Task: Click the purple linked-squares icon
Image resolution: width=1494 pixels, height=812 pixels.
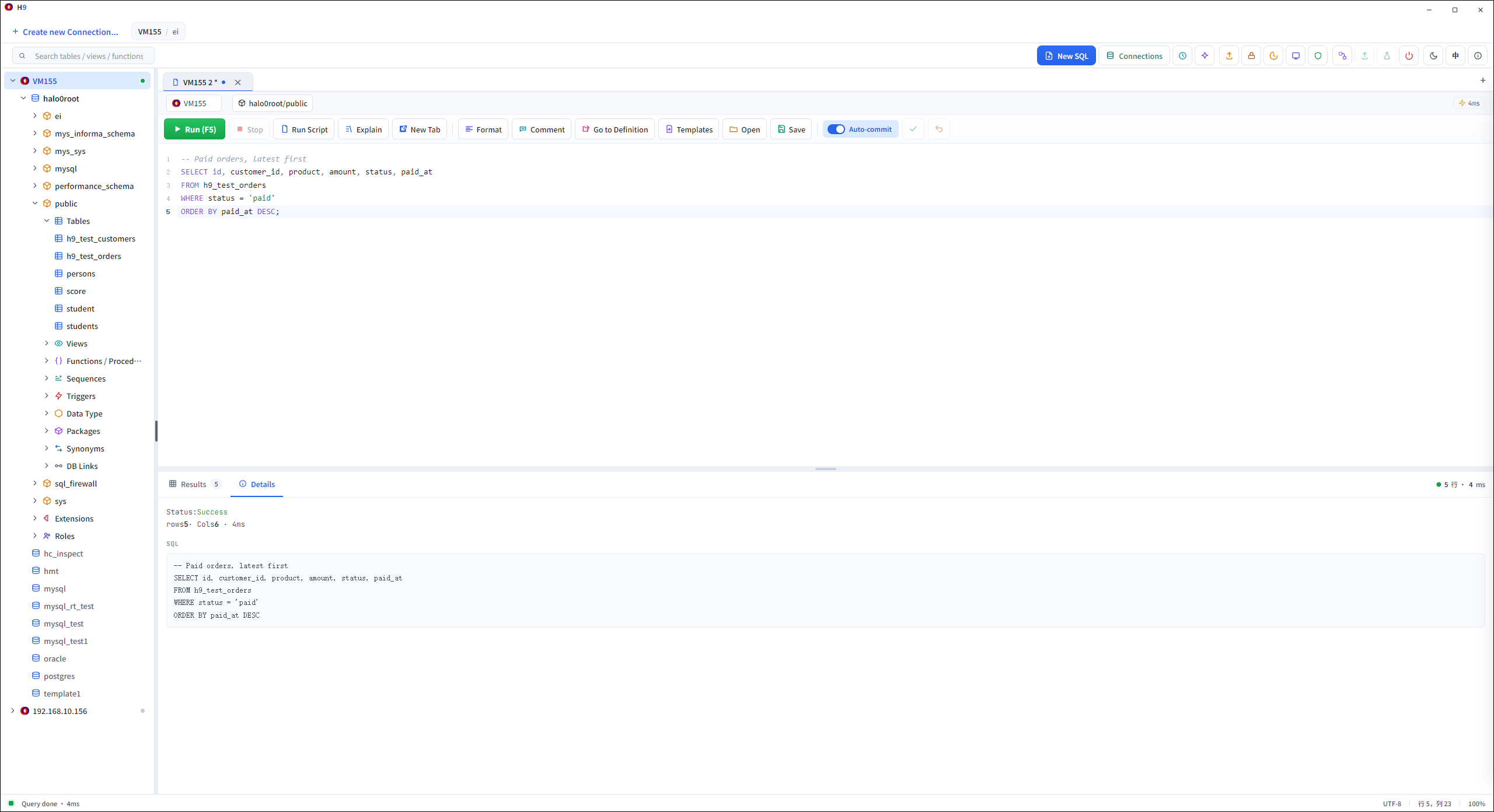Action: tap(1342, 56)
